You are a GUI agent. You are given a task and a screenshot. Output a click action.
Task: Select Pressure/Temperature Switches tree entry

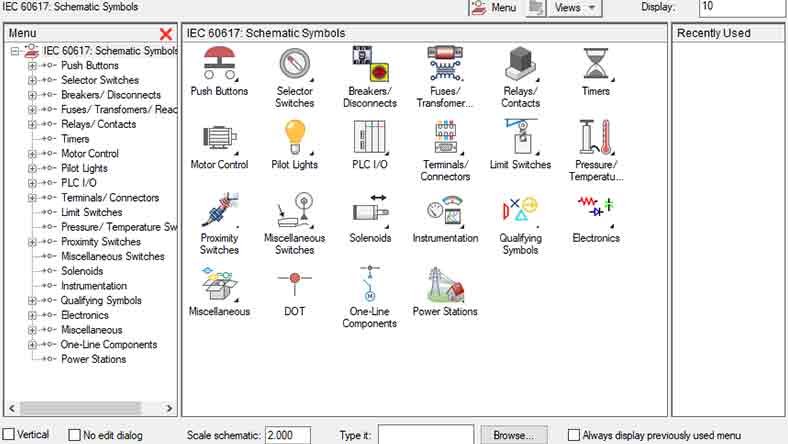(x=119, y=227)
